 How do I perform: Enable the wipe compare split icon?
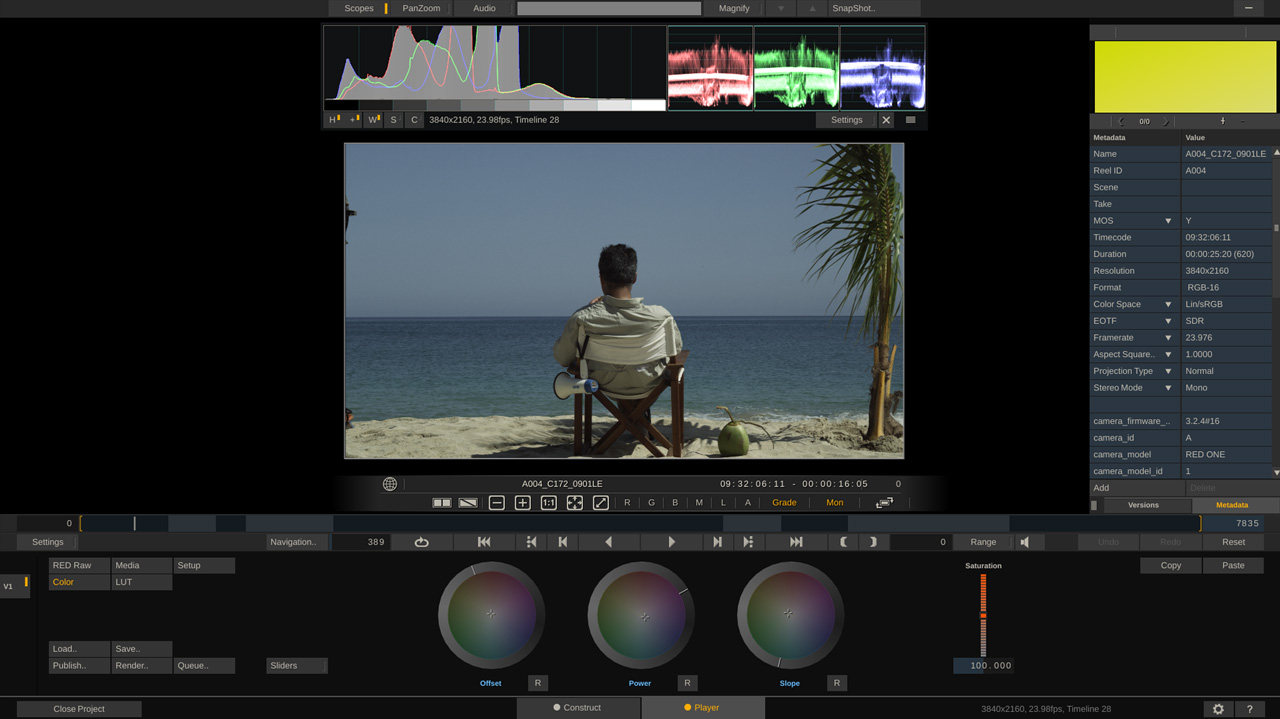[467, 502]
